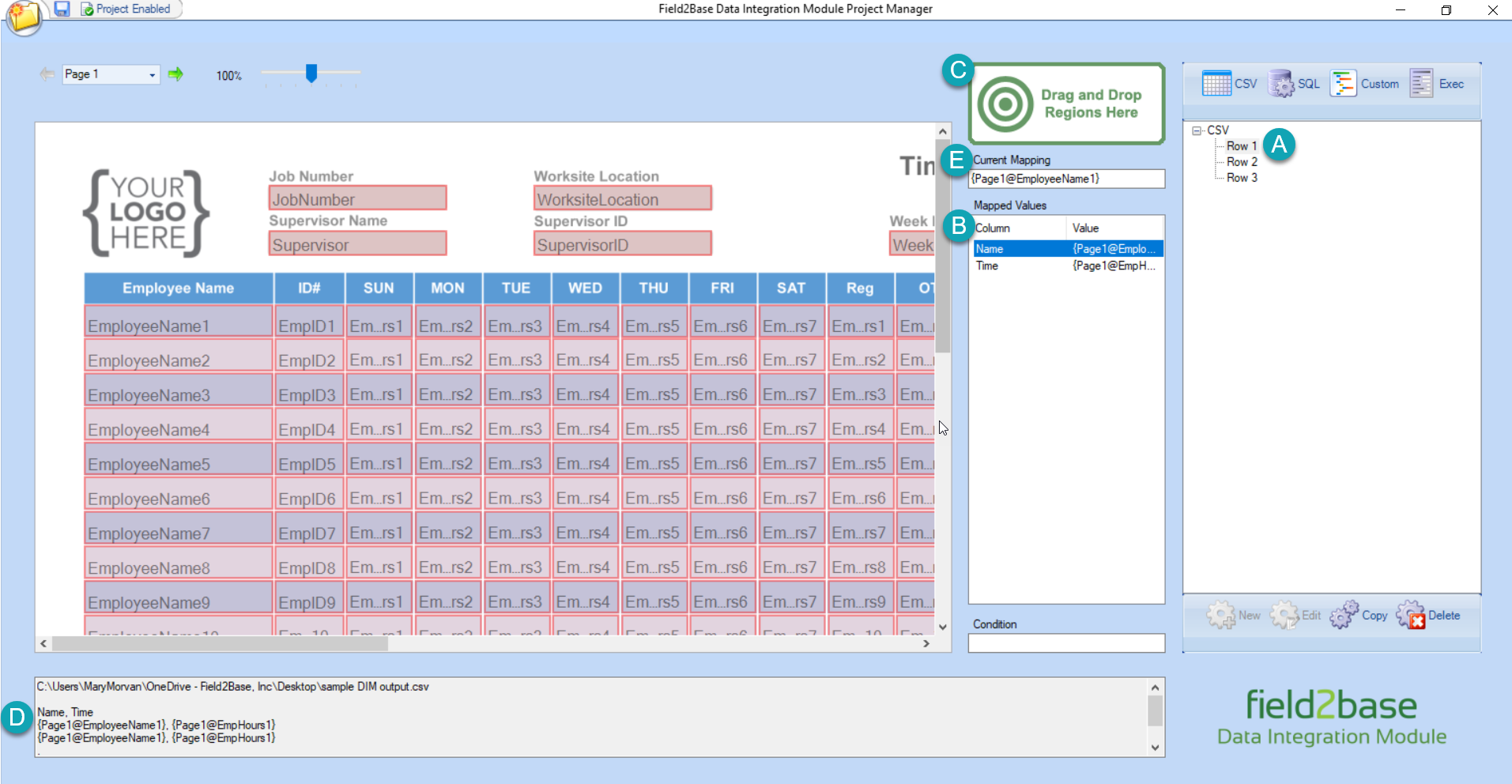Click form view horizontal scrollbar left arrow

point(43,644)
